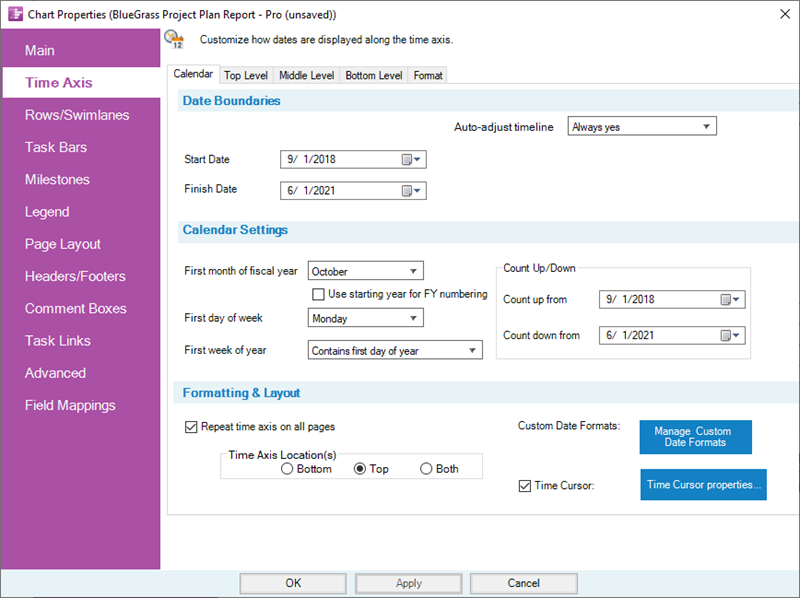This screenshot has height=598, width=800.
Task: Click the app icon in title bar
Action: pos(12,12)
